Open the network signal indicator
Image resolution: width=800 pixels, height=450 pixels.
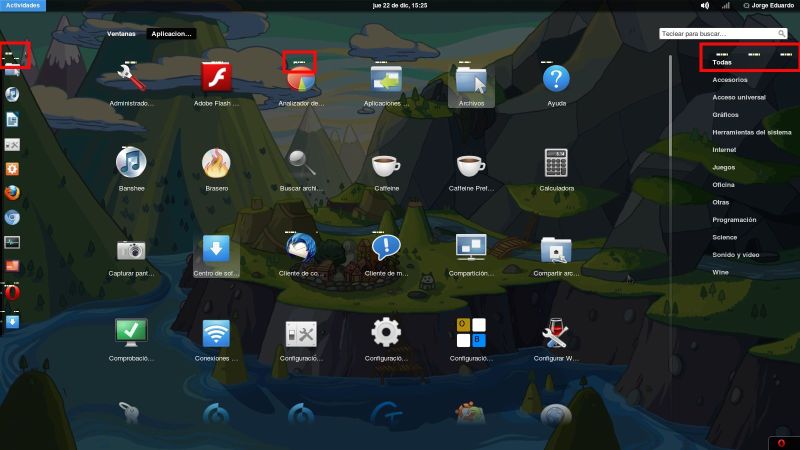[725, 5]
